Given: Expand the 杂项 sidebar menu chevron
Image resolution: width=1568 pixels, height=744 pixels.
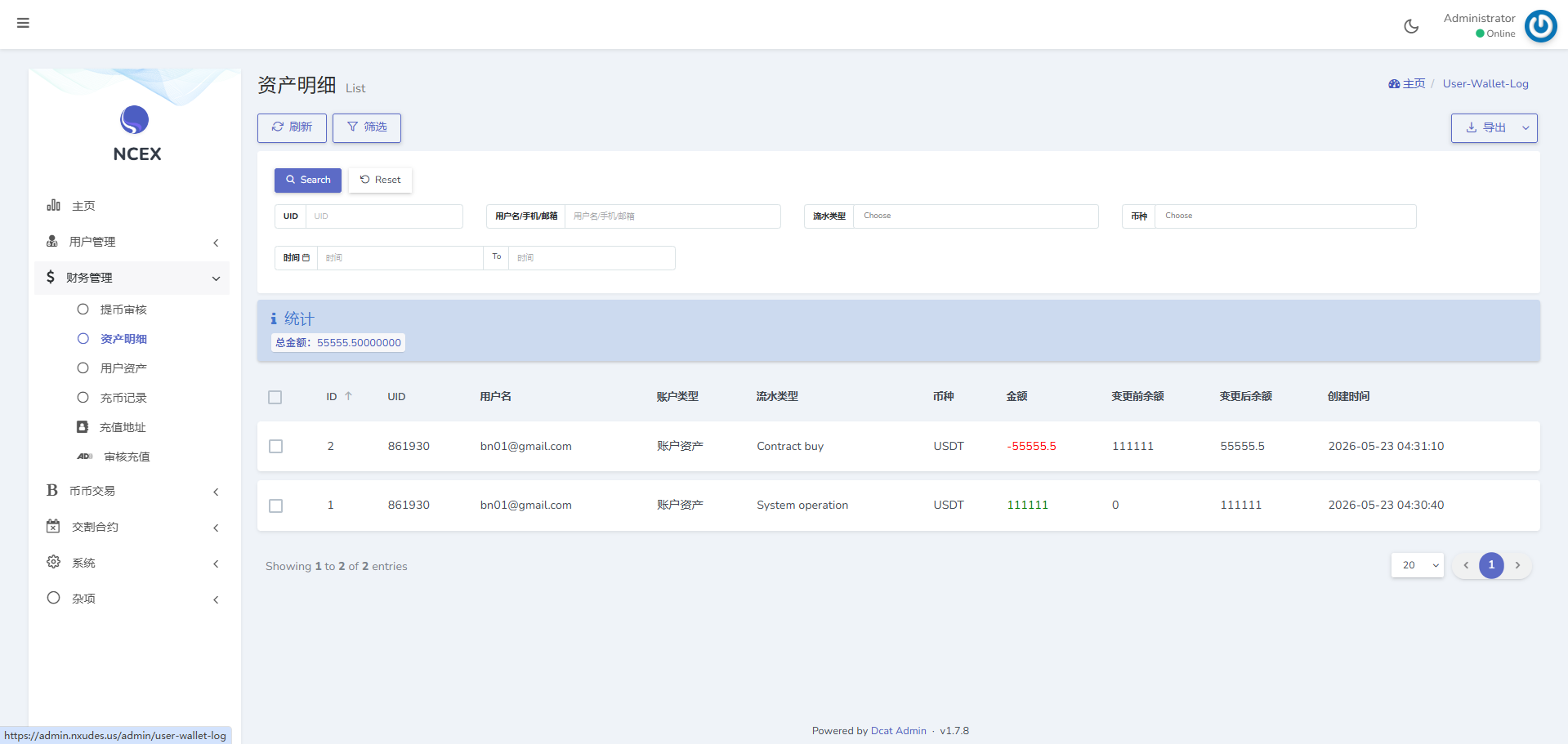Looking at the screenshot, I should tap(216, 600).
